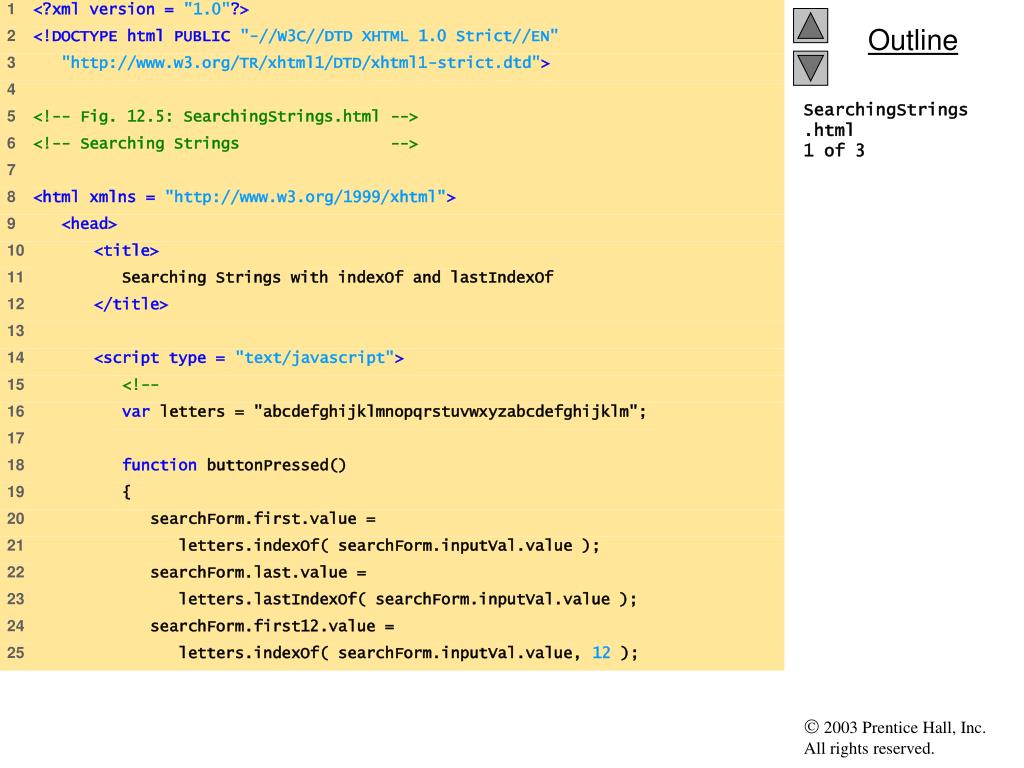Click the closing title tag
The image size is (1024, 768).
click(x=131, y=304)
